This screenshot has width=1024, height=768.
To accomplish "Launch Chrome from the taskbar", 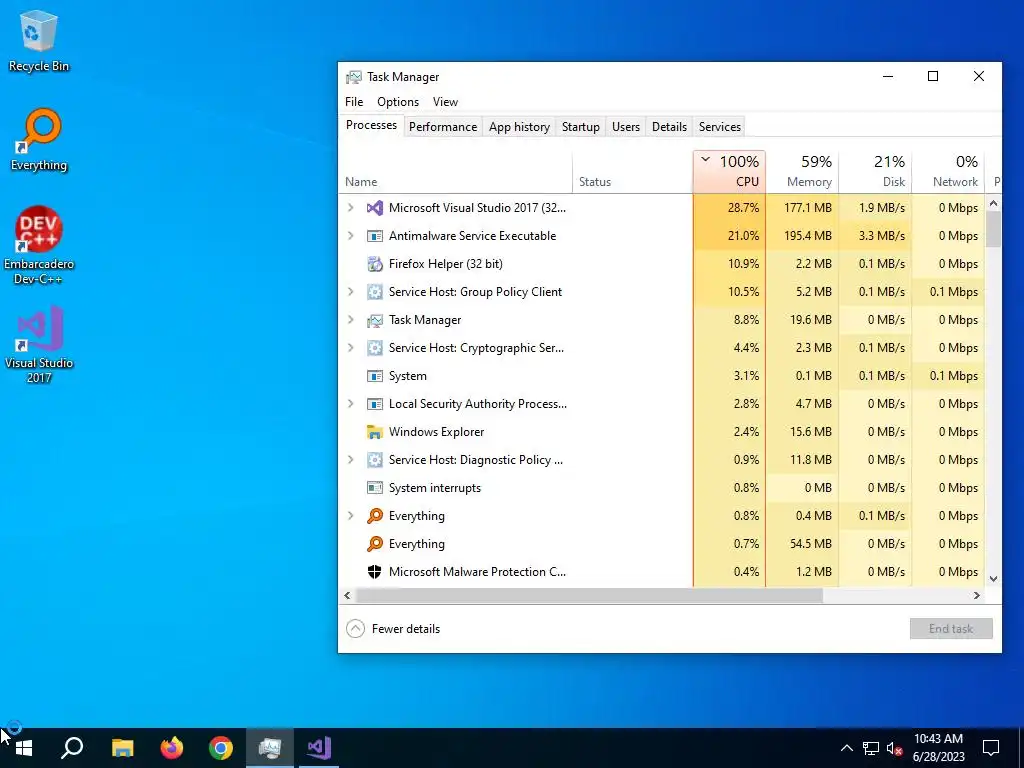I will pos(221,748).
